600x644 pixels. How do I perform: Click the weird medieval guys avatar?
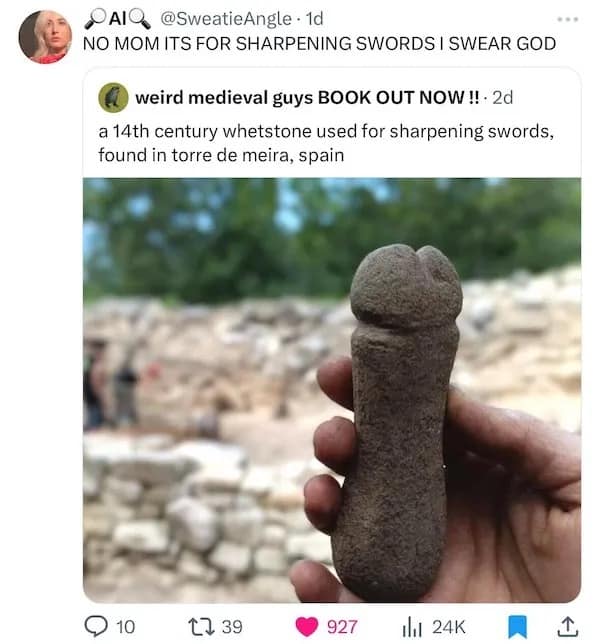click(112, 97)
